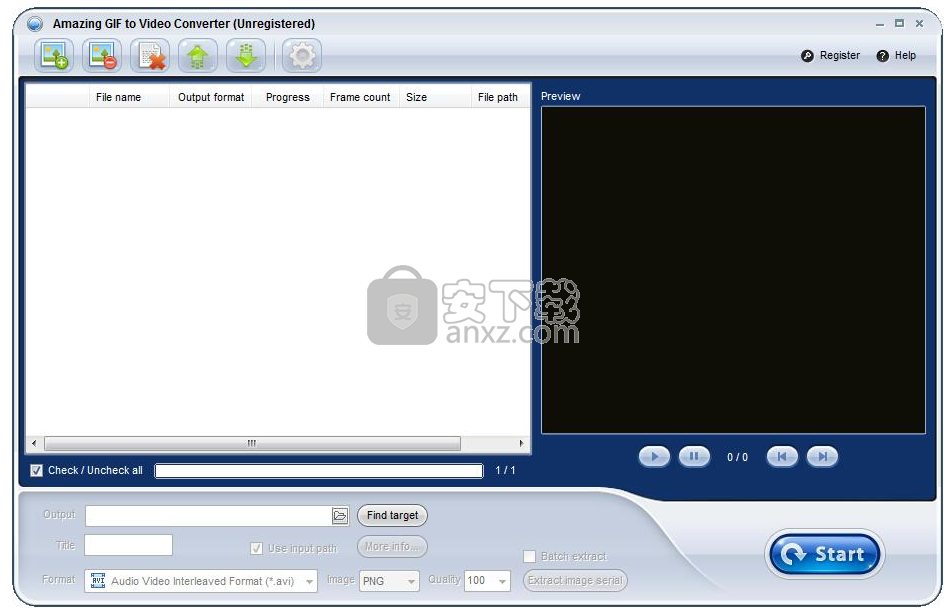This screenshot has width=951, height=614.
Task: Click the Find target button
Action: pos(392,515)
